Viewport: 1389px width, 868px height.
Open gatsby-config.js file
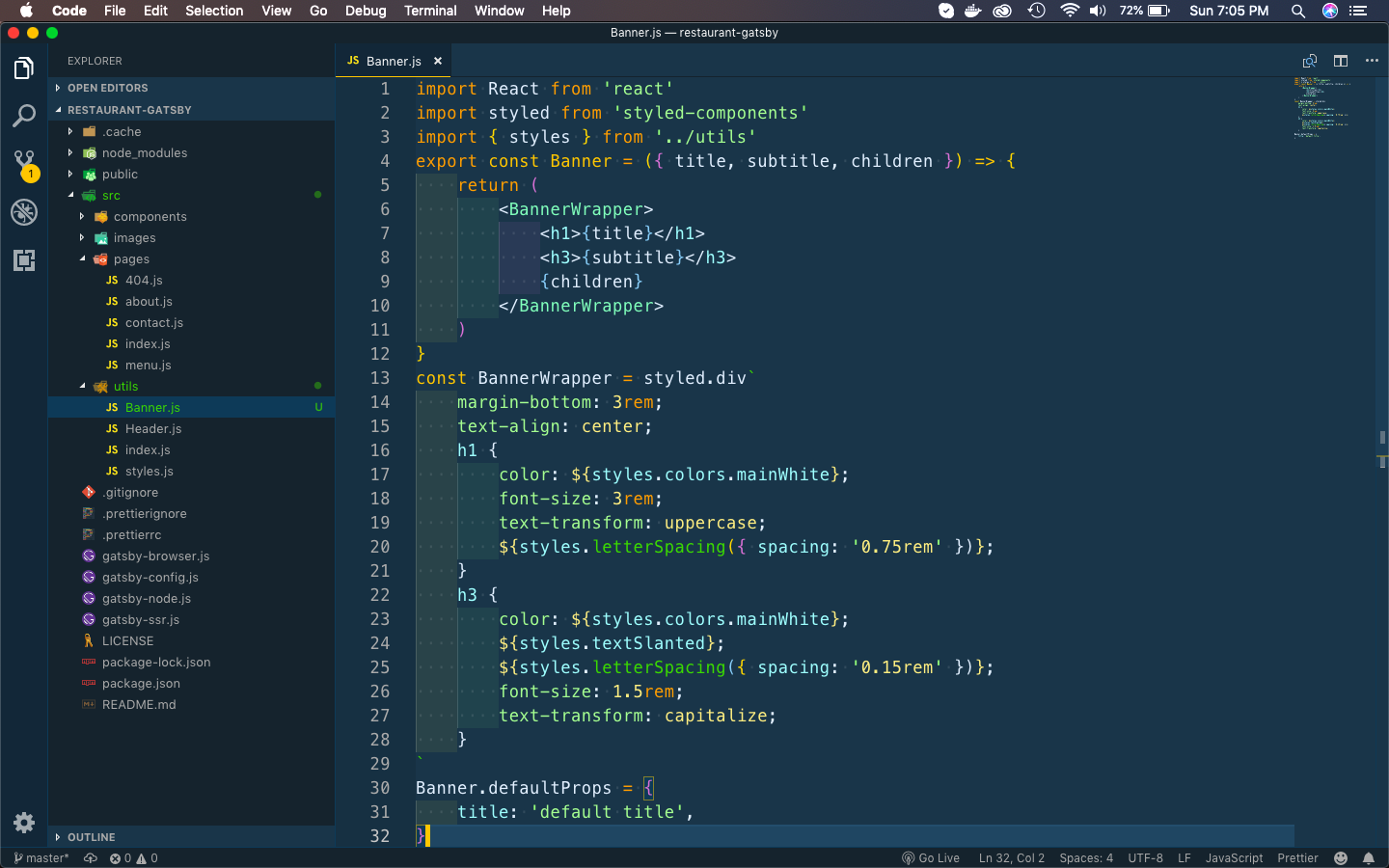(x=191, y=578)
